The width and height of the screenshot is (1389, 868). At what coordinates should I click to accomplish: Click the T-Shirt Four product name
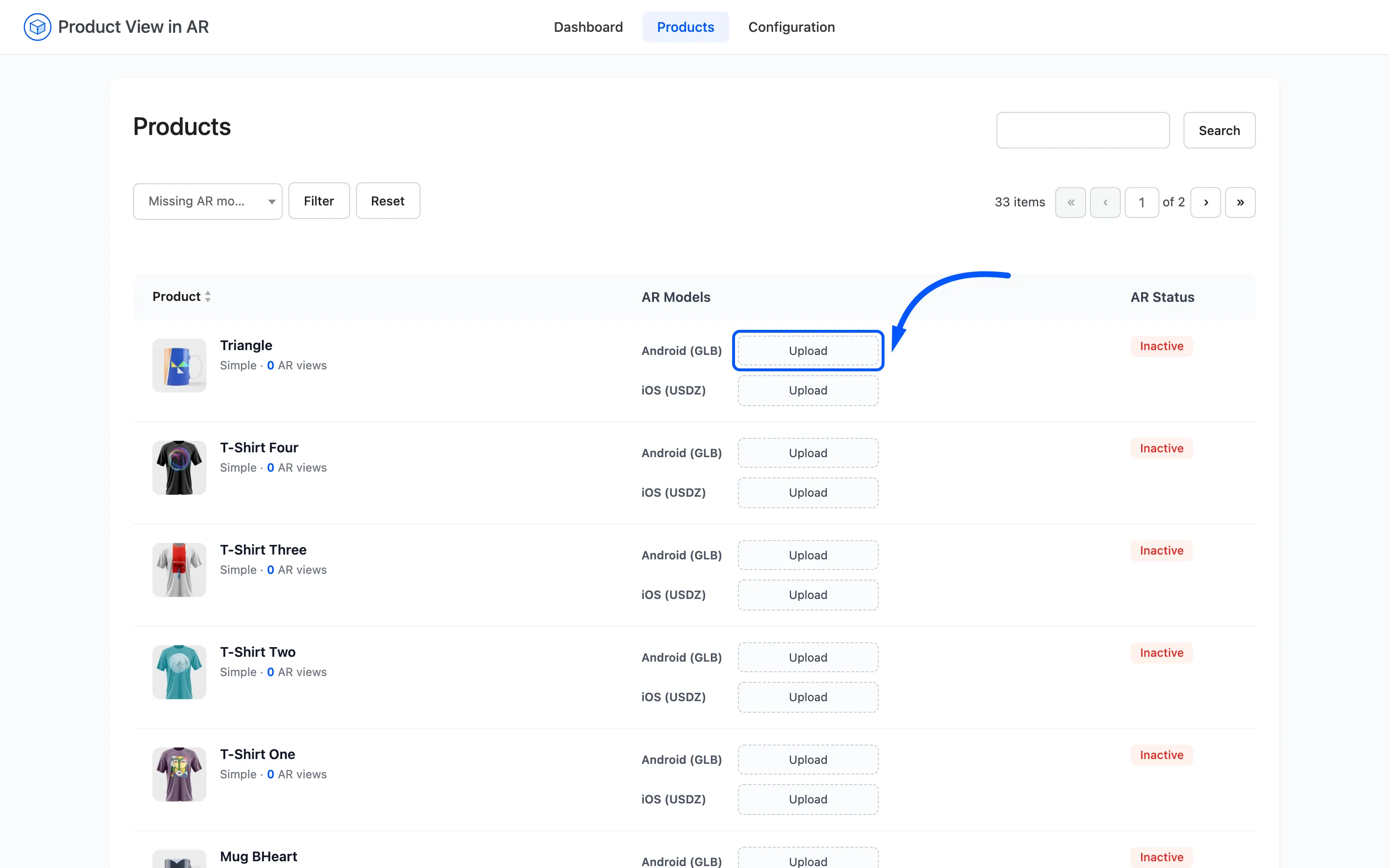(259, 447)
